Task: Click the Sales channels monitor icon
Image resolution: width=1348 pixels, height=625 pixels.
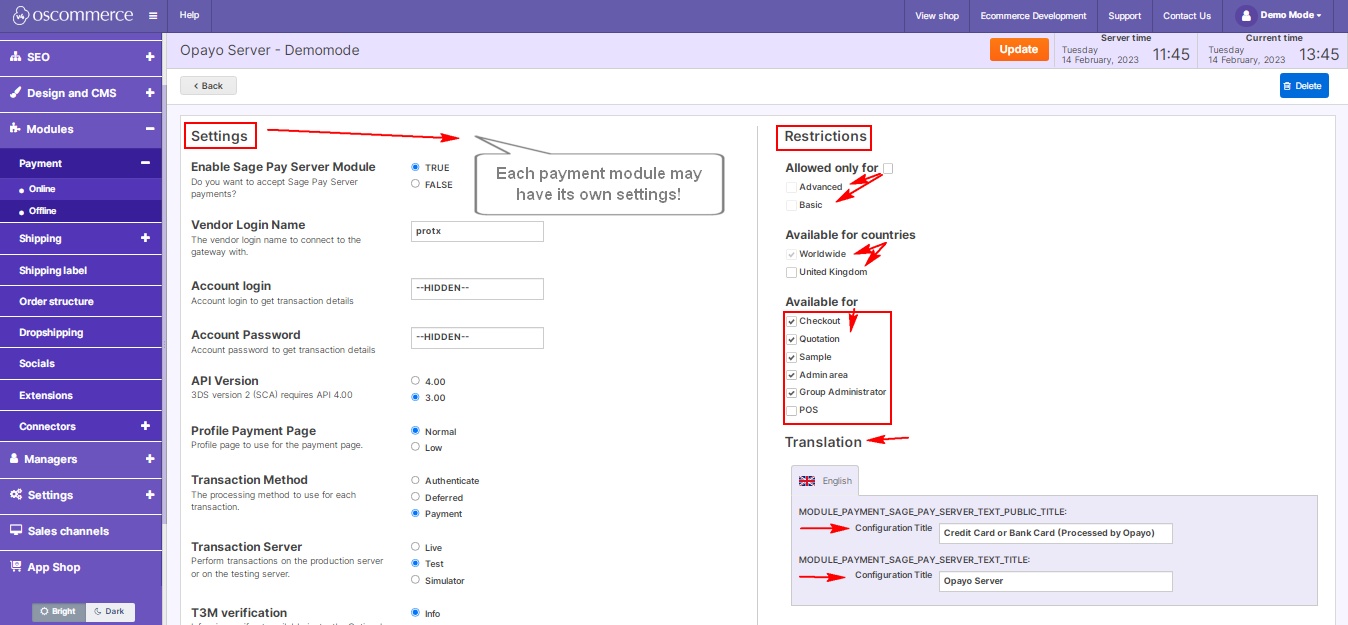Action: click(16, 531)
